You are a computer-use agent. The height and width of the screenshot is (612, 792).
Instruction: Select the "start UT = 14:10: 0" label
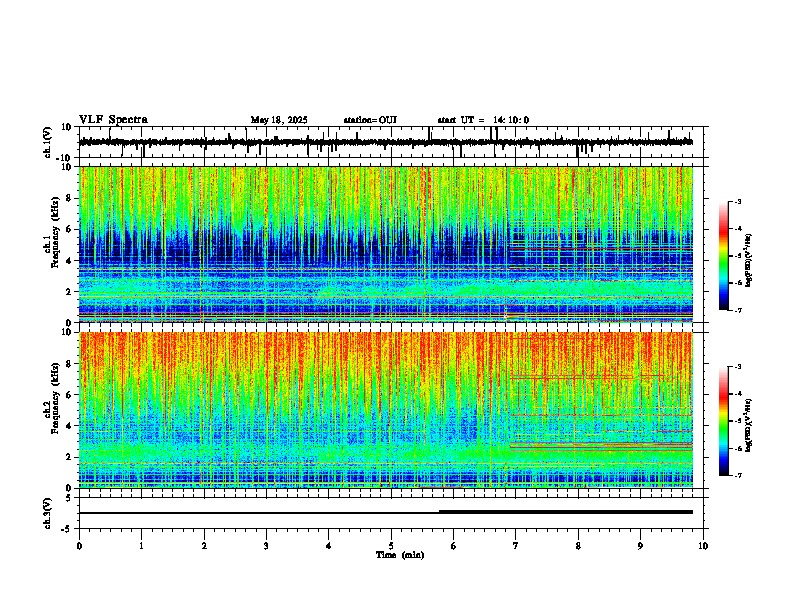483,120
